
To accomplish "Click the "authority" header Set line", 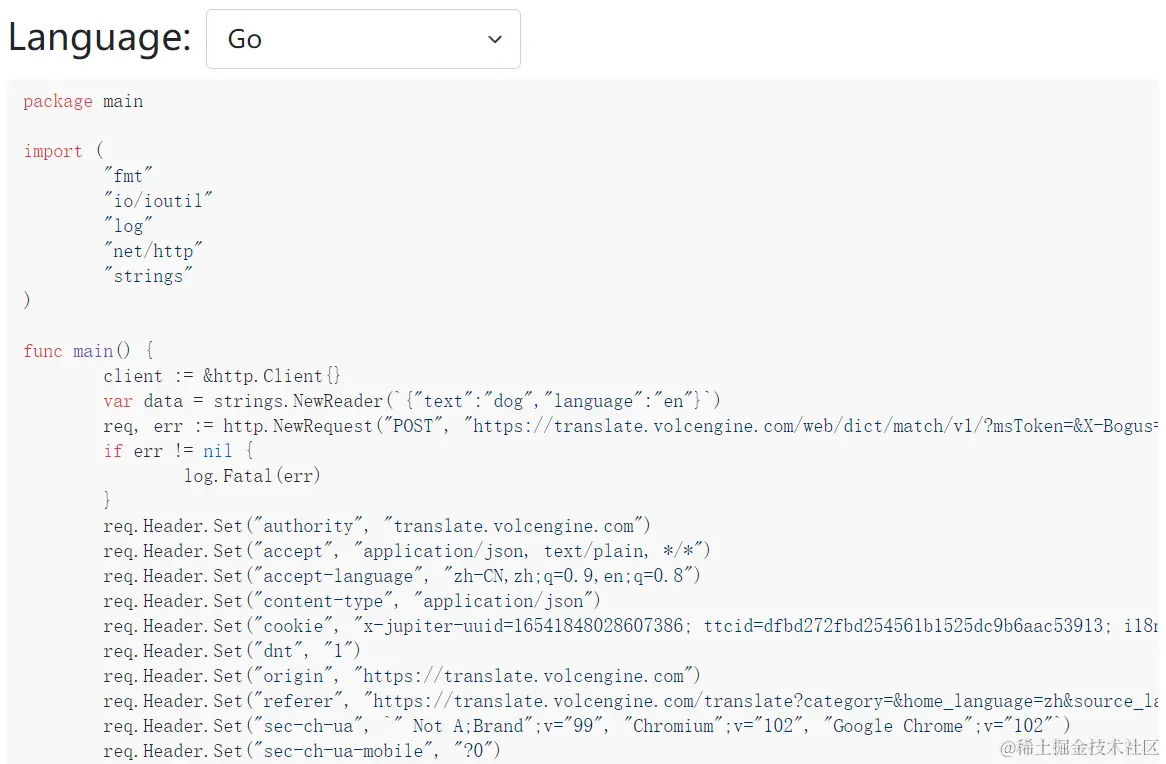I will (x=377, y=526).
